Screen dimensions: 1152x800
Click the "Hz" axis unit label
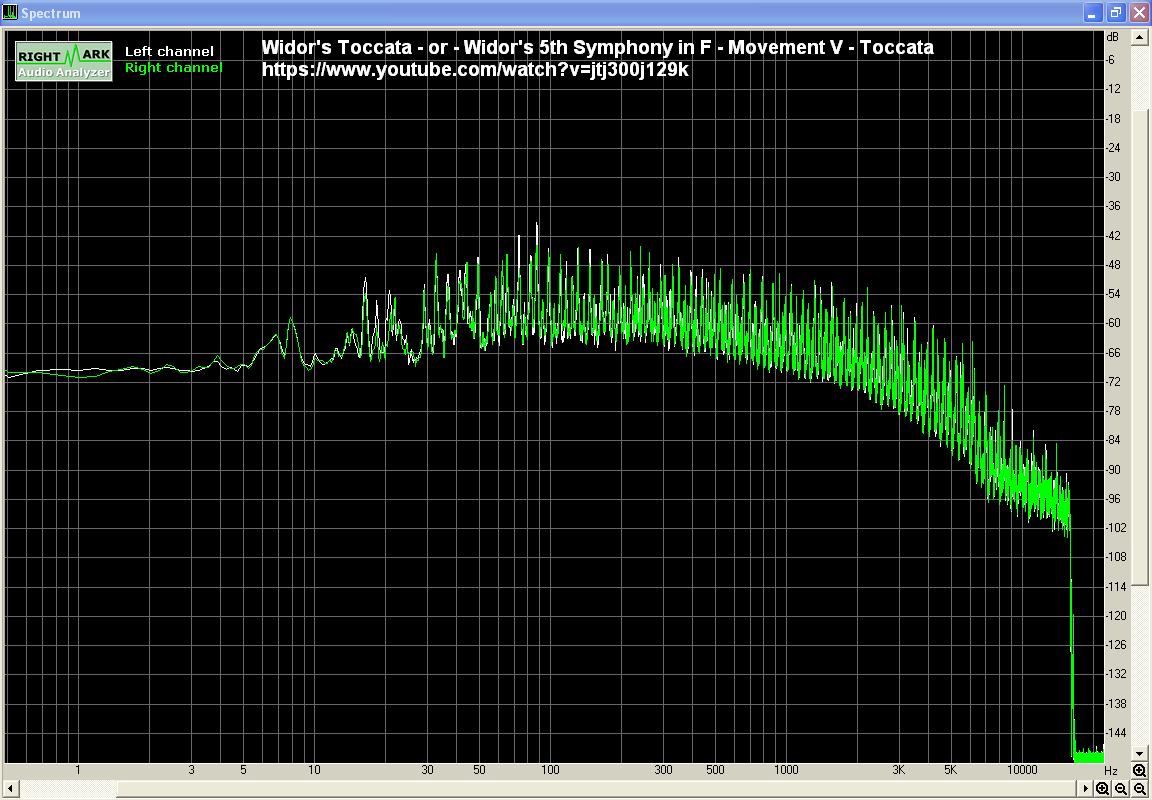(1111, 771)
